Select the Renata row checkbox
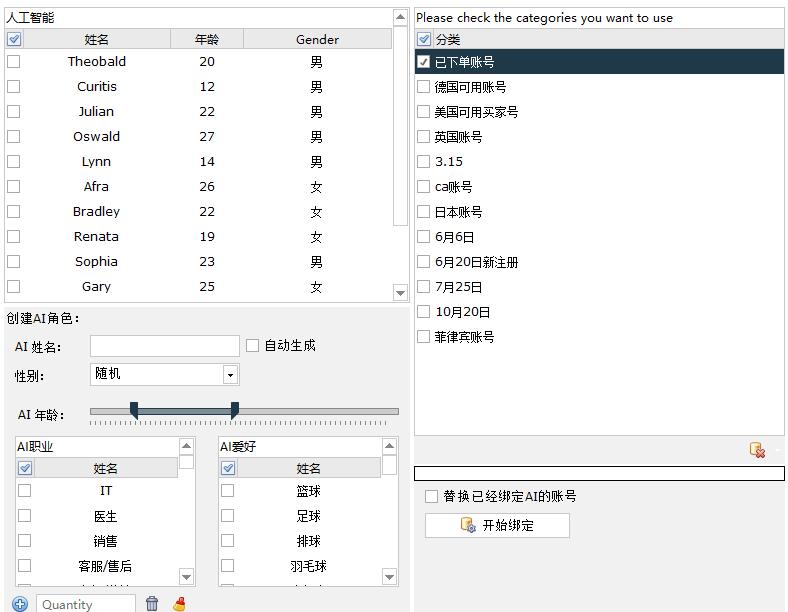This screenshot has width=788, height=612. pos(14,236)
